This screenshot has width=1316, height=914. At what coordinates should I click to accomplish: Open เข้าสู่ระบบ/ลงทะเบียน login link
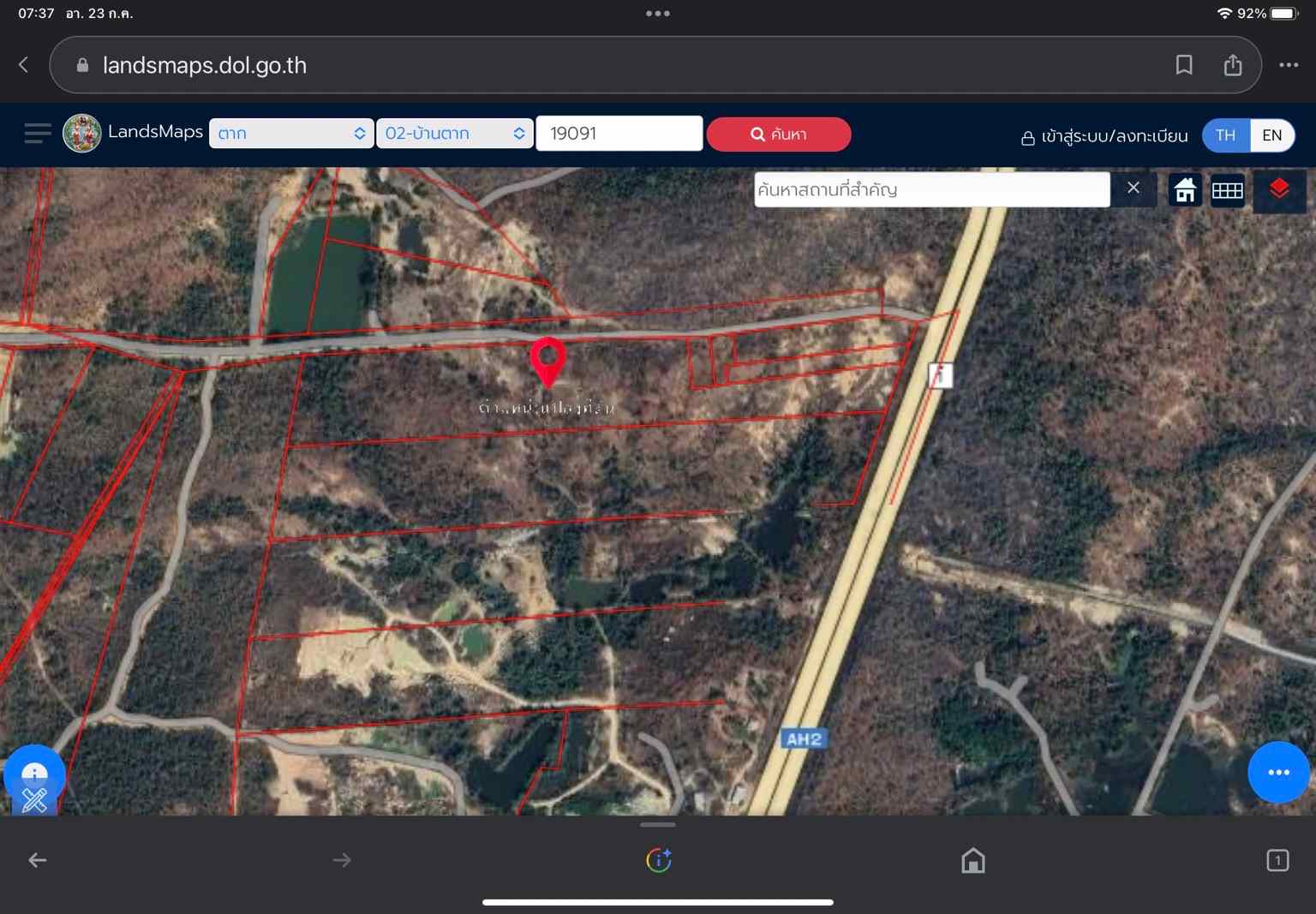coord(1104,136)
